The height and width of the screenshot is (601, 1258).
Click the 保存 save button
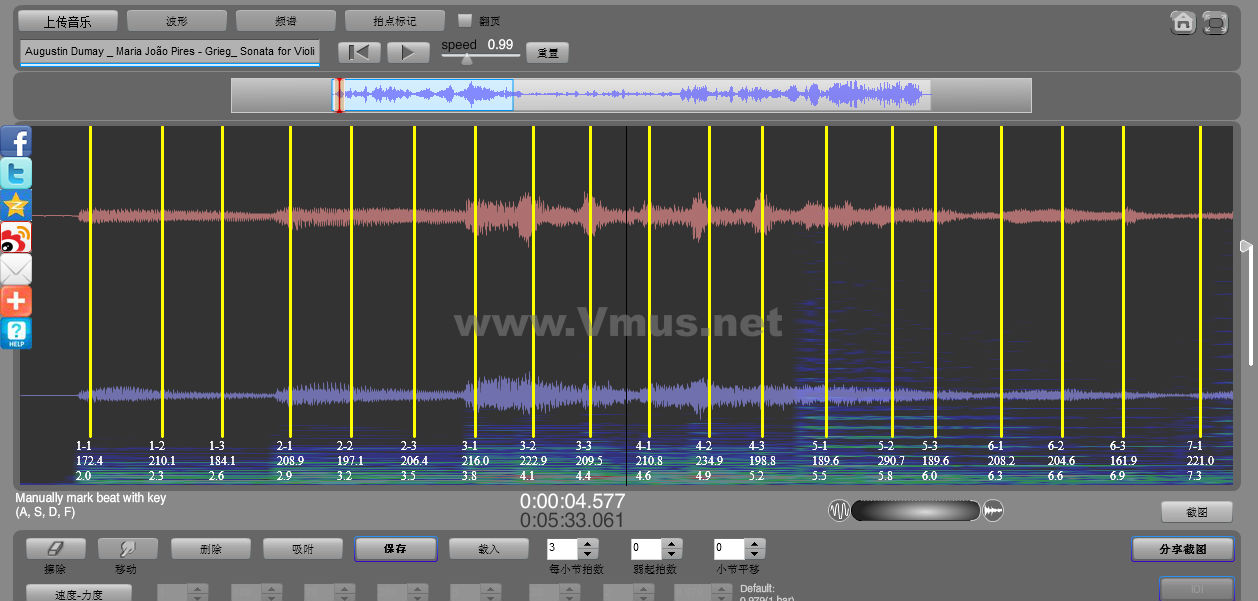click(395, 549)
